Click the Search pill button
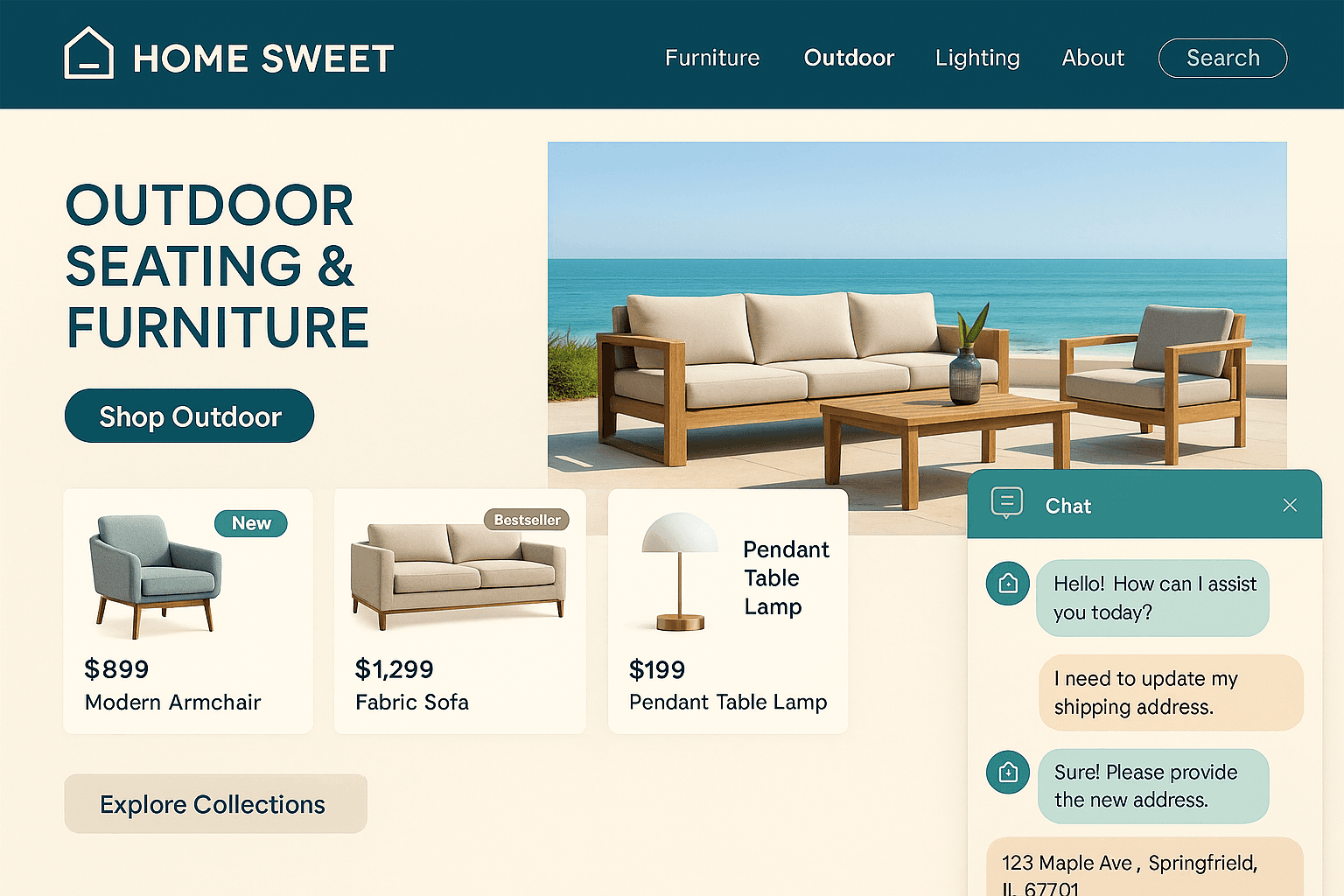Screen dimensions: 1344x896 1222,58
